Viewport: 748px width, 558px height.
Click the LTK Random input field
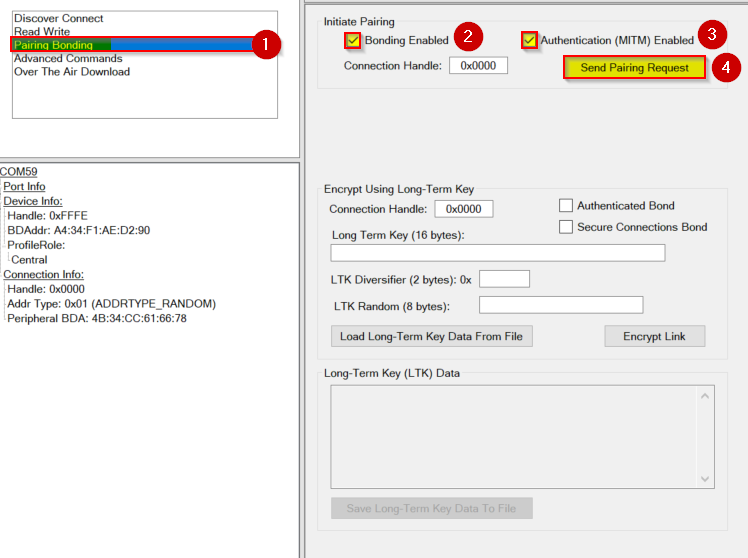click(560, 305)
